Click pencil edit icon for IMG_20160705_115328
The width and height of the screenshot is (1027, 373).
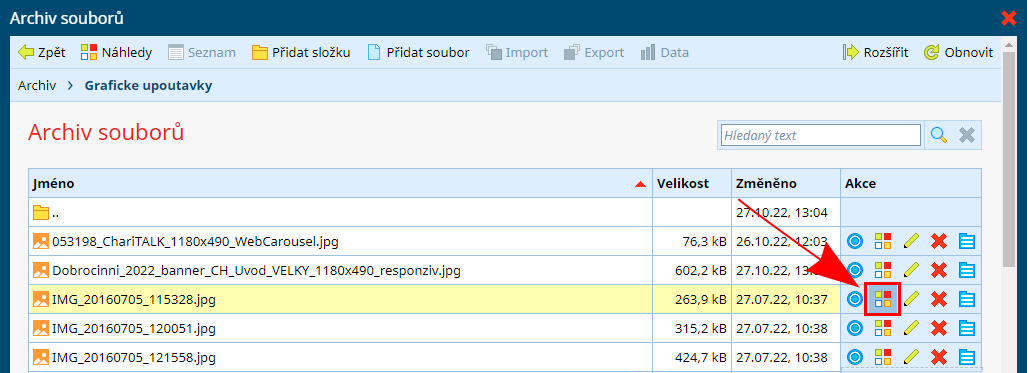click(x=910, y=300)
